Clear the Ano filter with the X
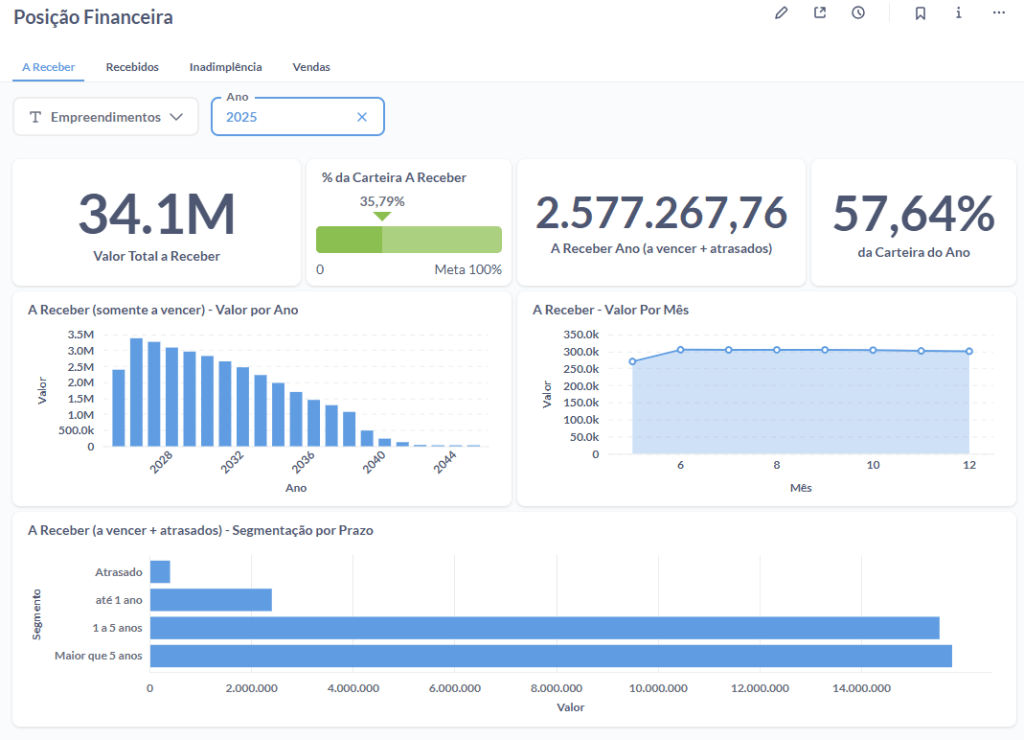Image resolution: width=1024 pixels, height=740 pixels. 362,117
